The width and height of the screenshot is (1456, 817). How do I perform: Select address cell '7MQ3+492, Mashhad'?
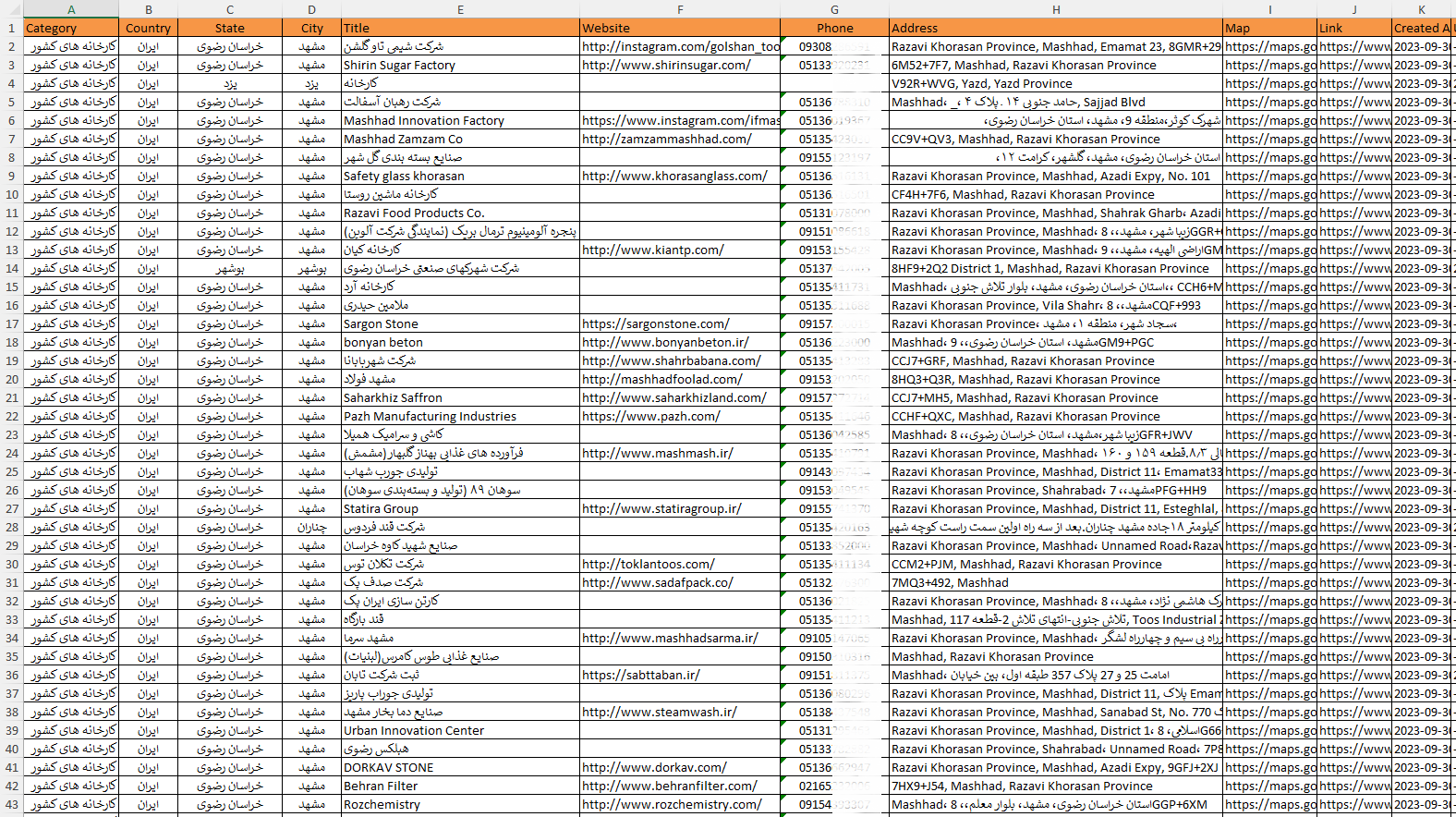tap(1056, 582)
